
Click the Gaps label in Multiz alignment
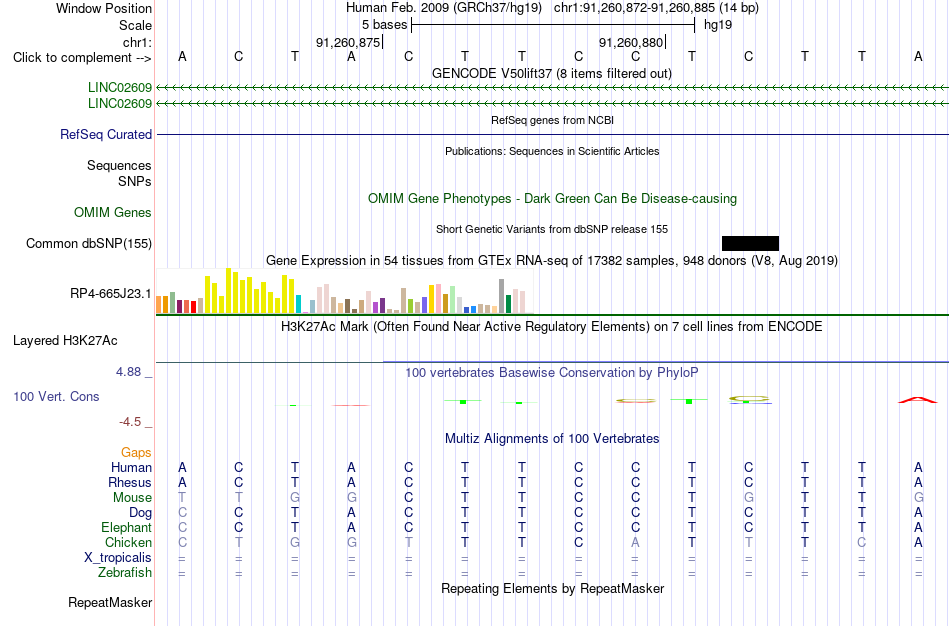tap(136, 453)
